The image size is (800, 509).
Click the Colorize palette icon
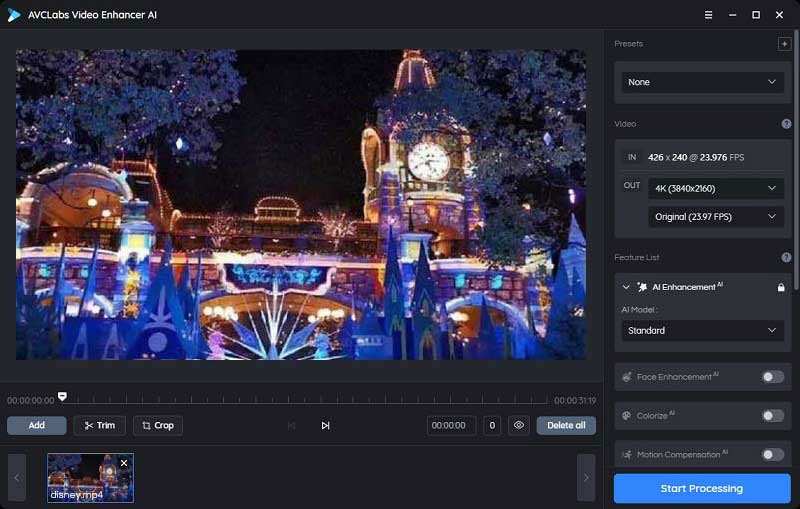pyautogui.click(x=627, y=416)
